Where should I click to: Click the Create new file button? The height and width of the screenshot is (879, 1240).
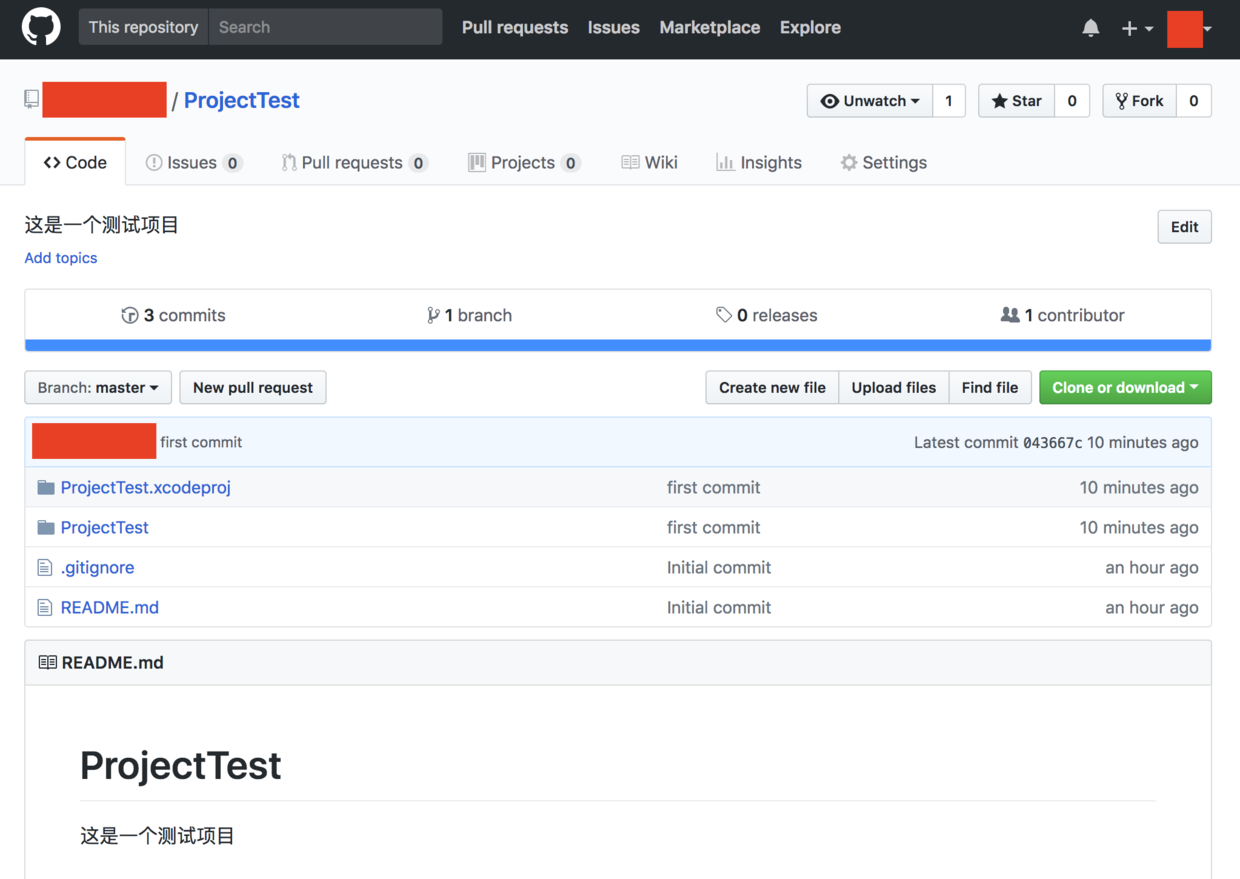tap(772, 387)
